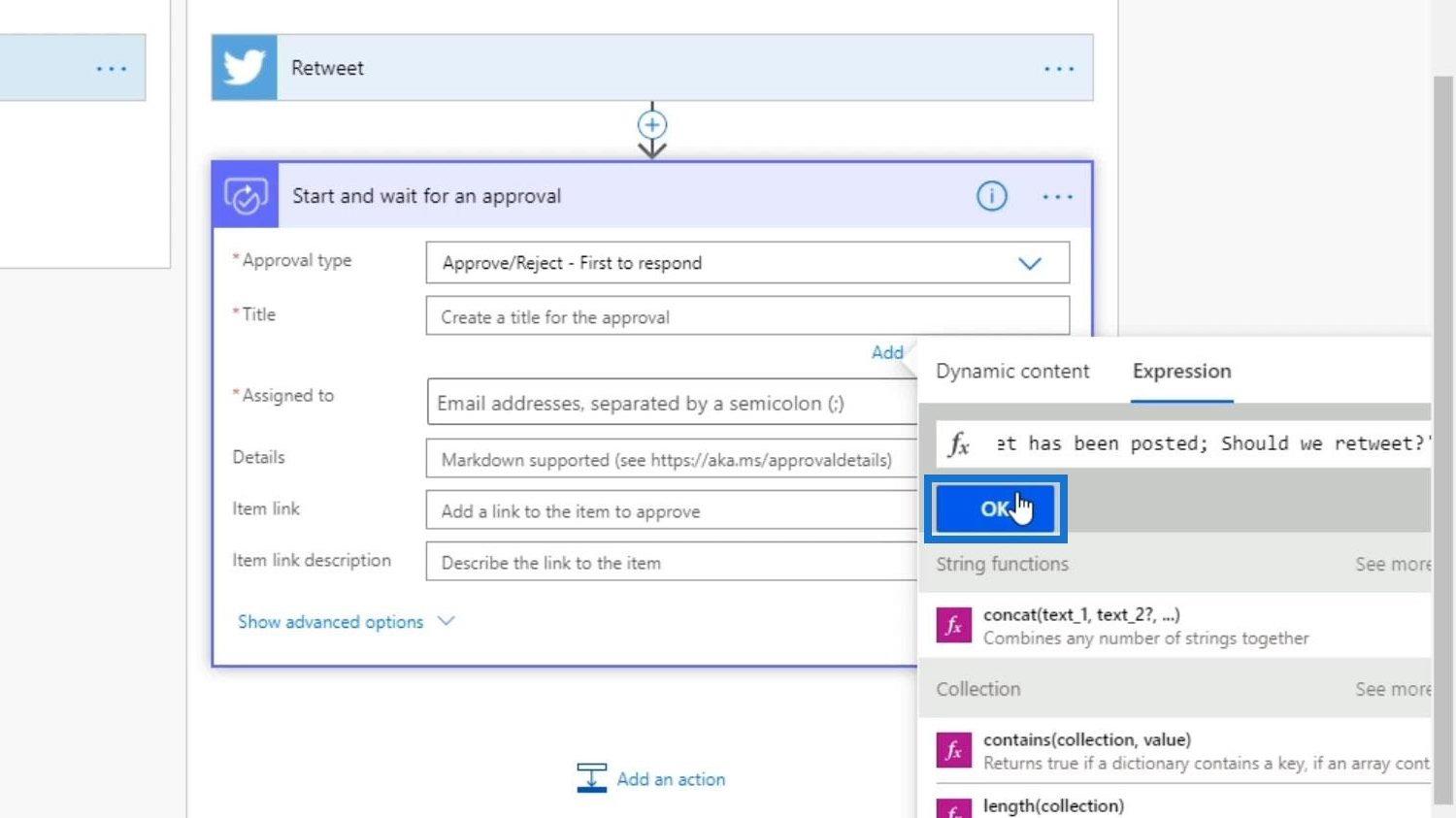1456x818 pixels.
Task: Focus the Assigned to email field
Action: pyautogui.click(x=672, y=403)
